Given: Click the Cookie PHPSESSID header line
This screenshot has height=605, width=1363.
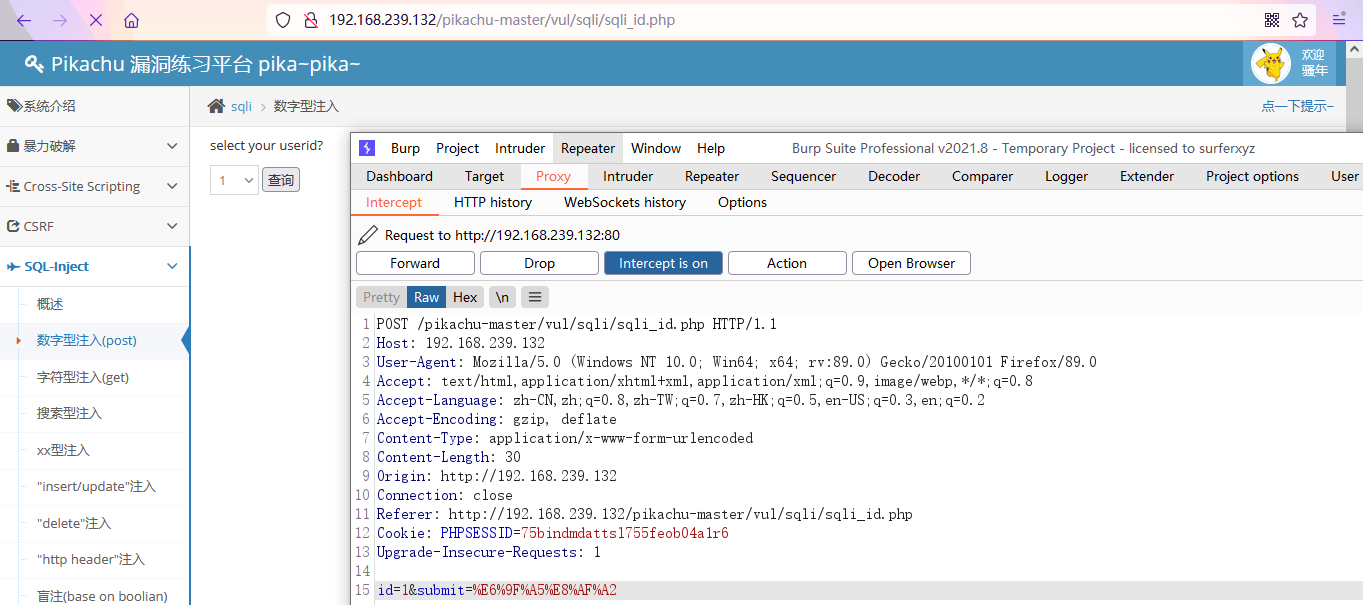Looking at the screenshot, I should pos(553,533).
